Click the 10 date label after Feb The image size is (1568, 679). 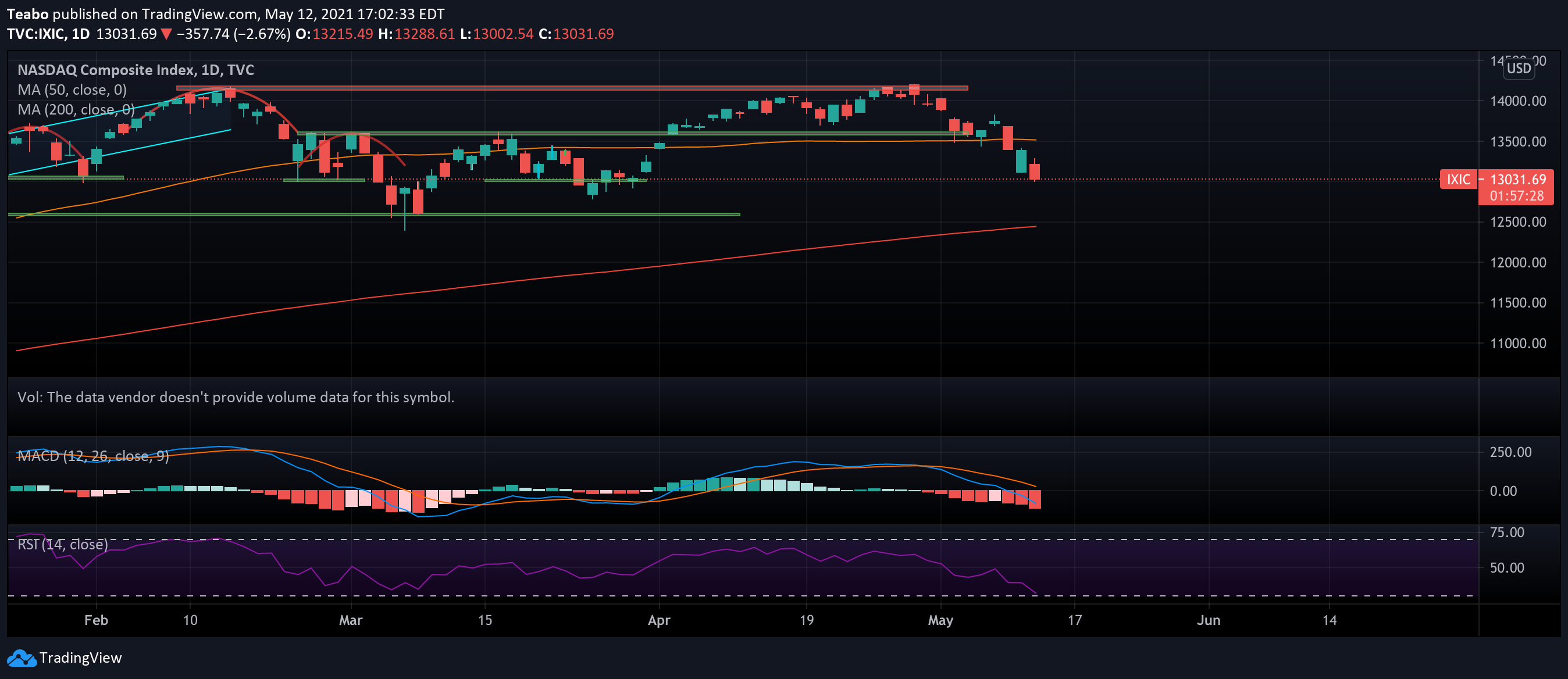pyautogui.click(x=191, y=620)
